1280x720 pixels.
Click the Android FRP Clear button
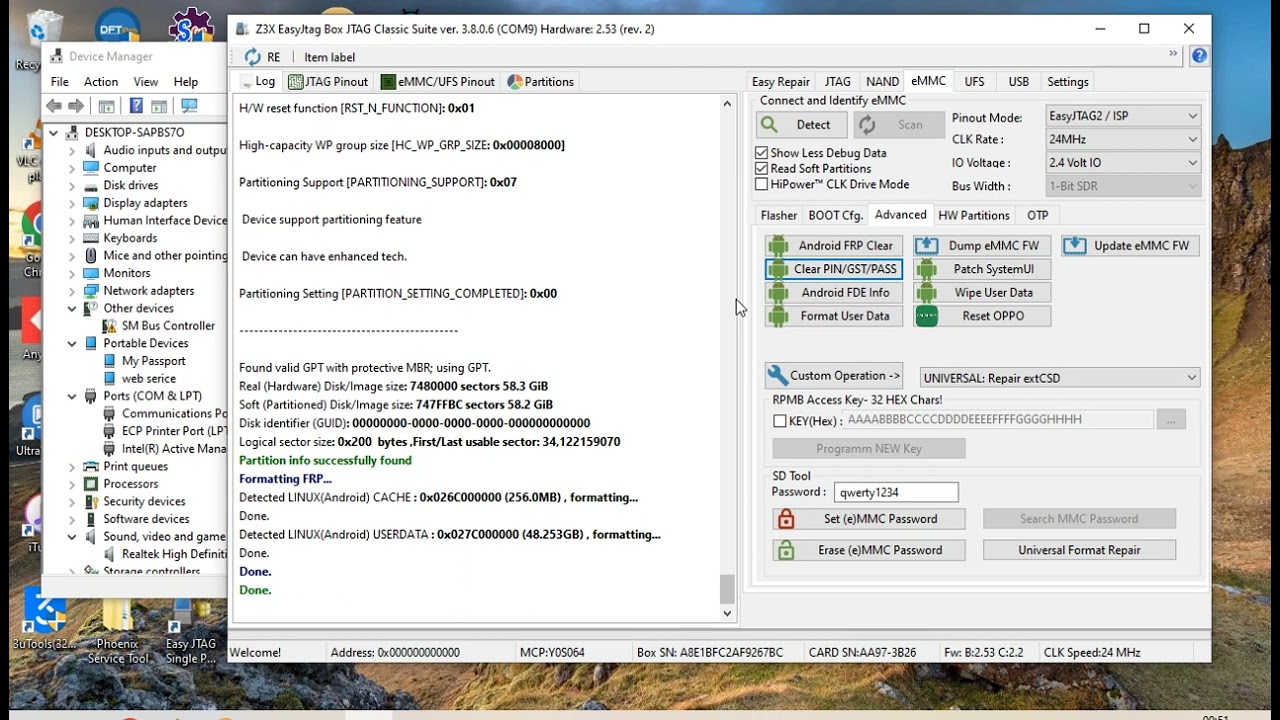[833, 246]
